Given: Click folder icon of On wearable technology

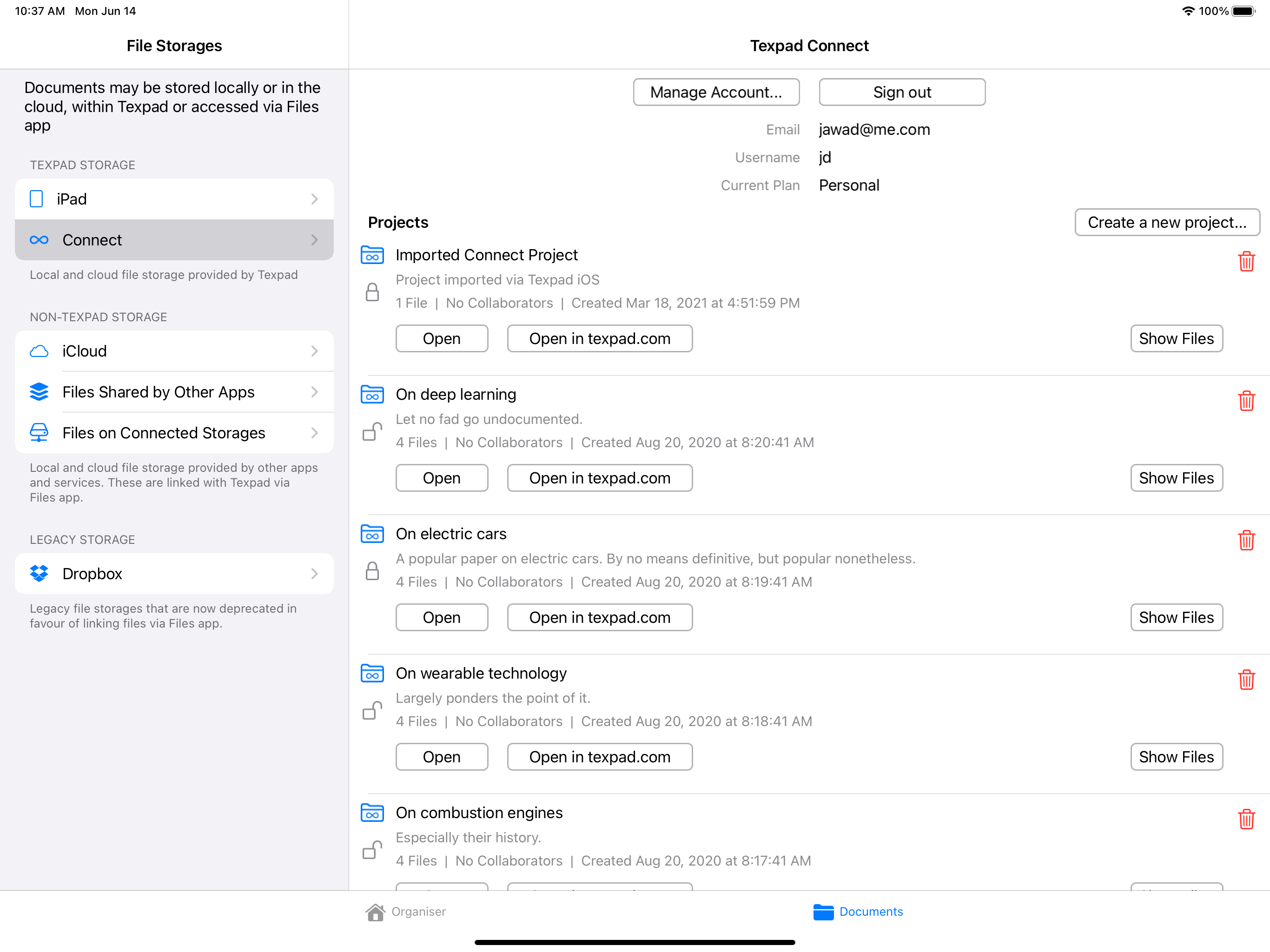Looking at the screenshot, I should pos(372,674).
